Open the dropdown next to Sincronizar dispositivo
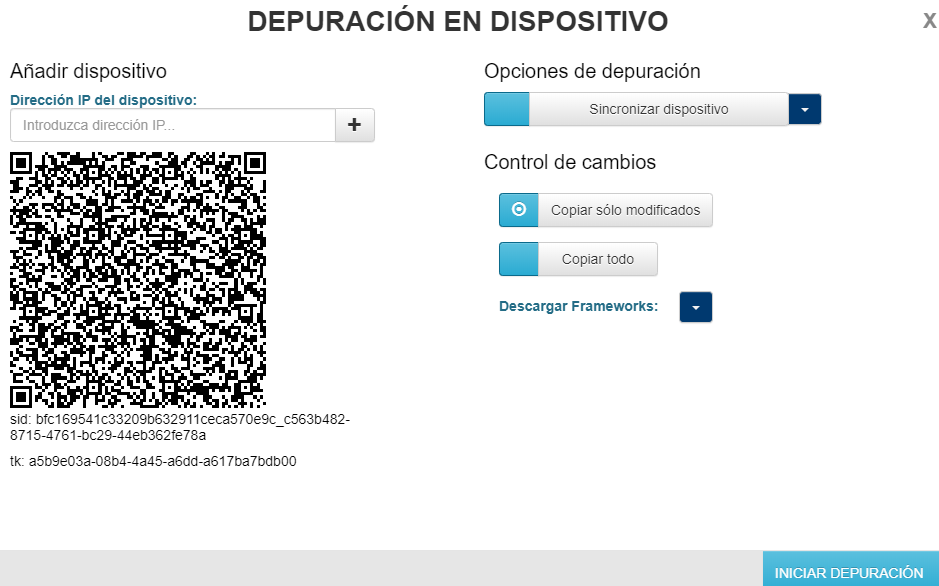The height and width of the screenshot is (586, 939). click(805, 109)
